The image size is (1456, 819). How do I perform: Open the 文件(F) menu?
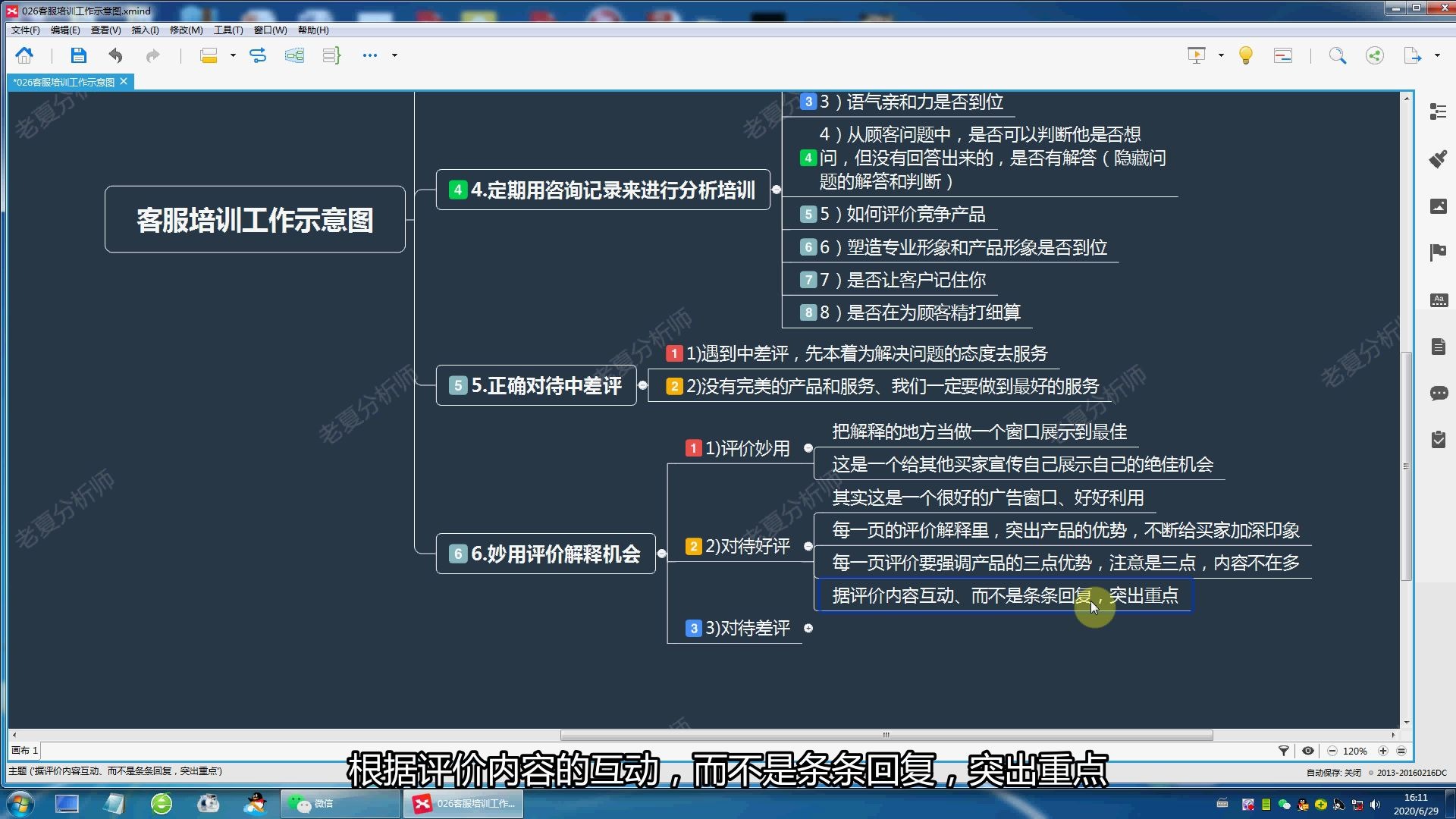pyautogui.click(x=25, y=30)
